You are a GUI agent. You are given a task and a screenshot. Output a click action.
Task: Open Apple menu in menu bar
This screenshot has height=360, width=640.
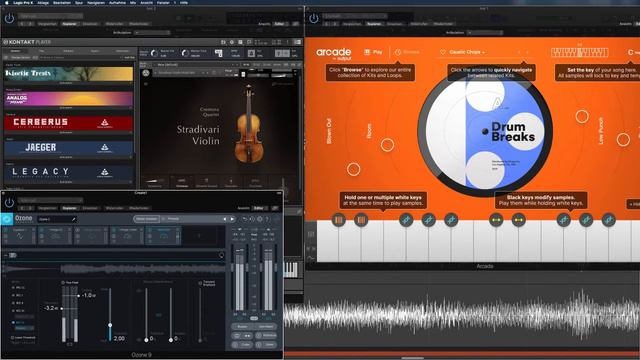[7, 2]
